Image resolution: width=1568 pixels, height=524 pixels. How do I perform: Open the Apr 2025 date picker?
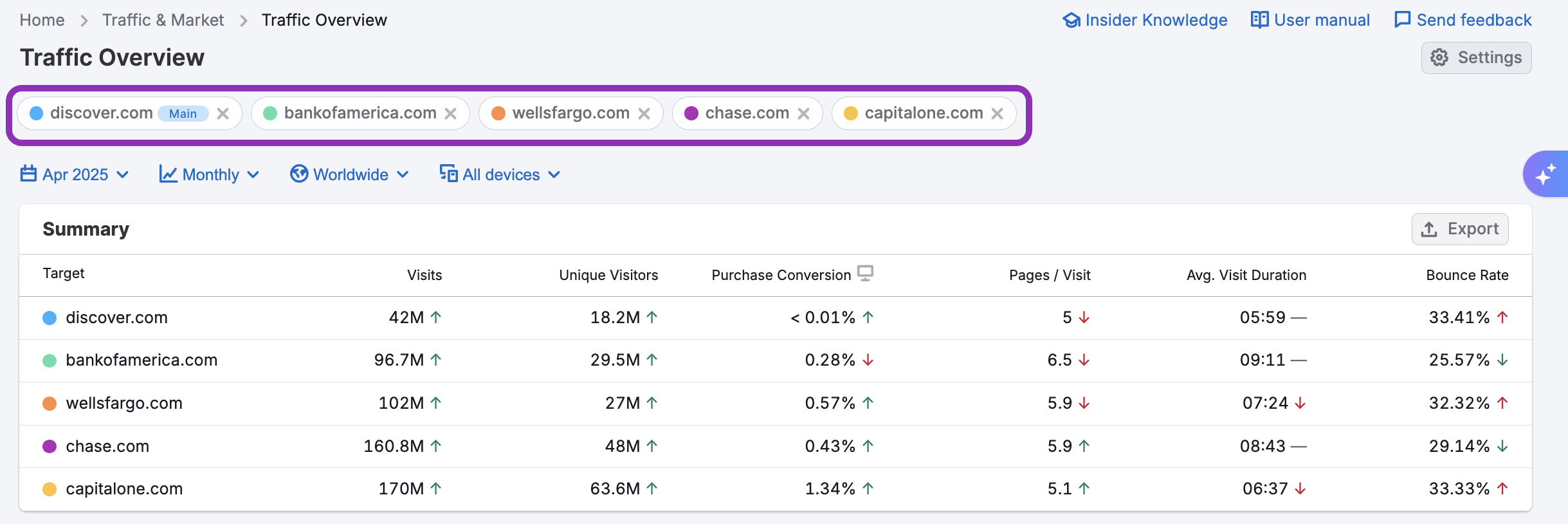click(75, 174)
